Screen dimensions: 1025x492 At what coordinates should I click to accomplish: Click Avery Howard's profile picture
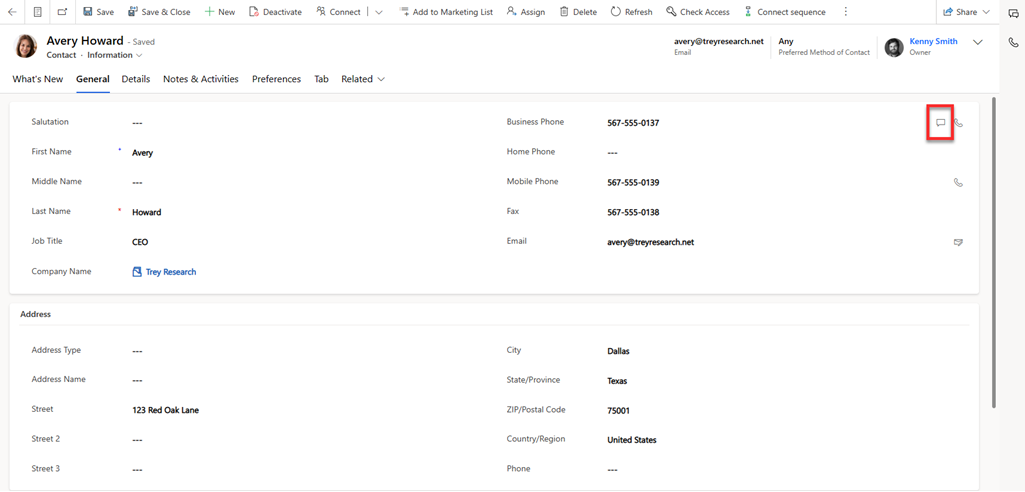click(x=25, y=46)
